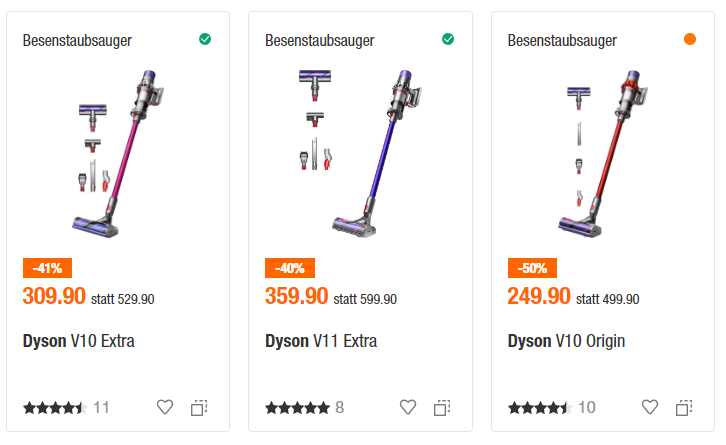Click the Dyson V10 Extra title
This screenshot has width=726, height=445.
pyautogui.click(x=78, y=341)
